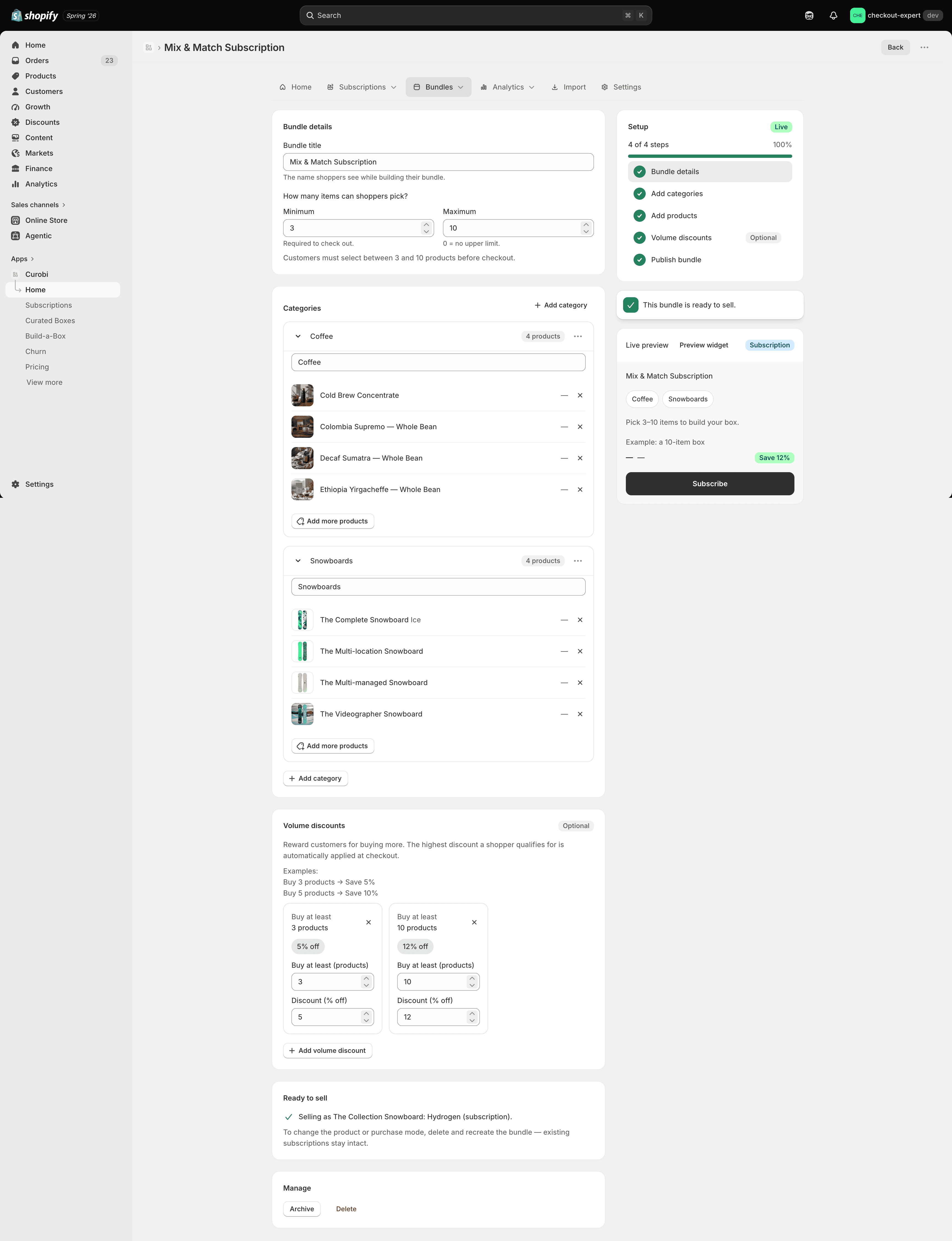The width and height of the screenshot is (952, 1241).
Task: Open the Add categories setup step
Action: (x=710, y=194)
